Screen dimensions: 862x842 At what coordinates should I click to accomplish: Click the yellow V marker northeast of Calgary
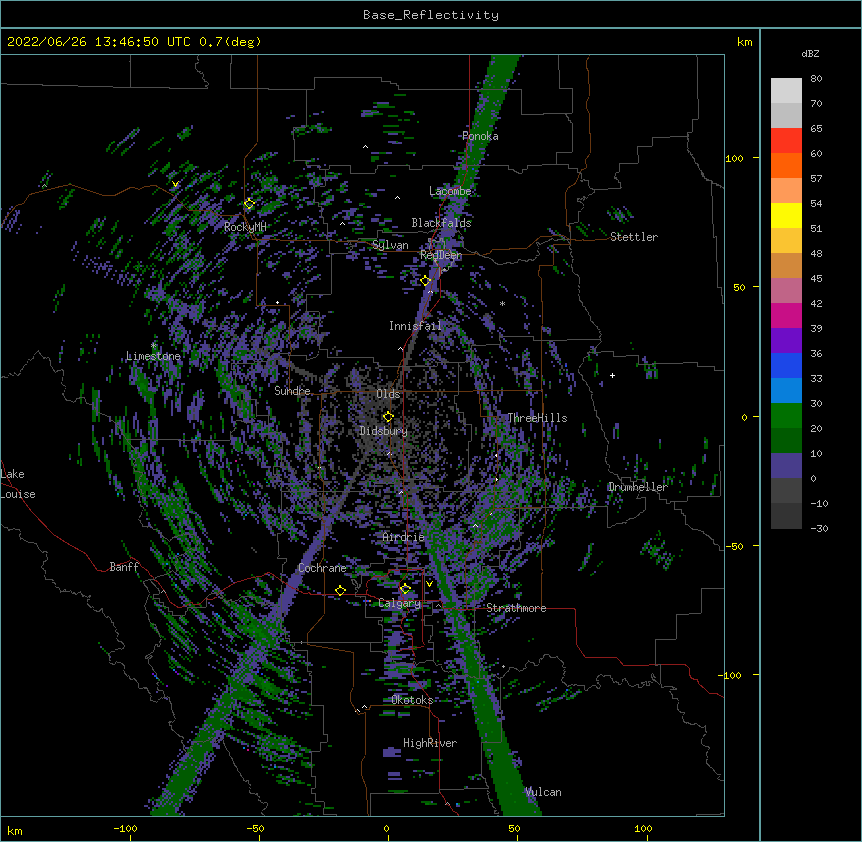pyautogui.click(x=429, y=584)
